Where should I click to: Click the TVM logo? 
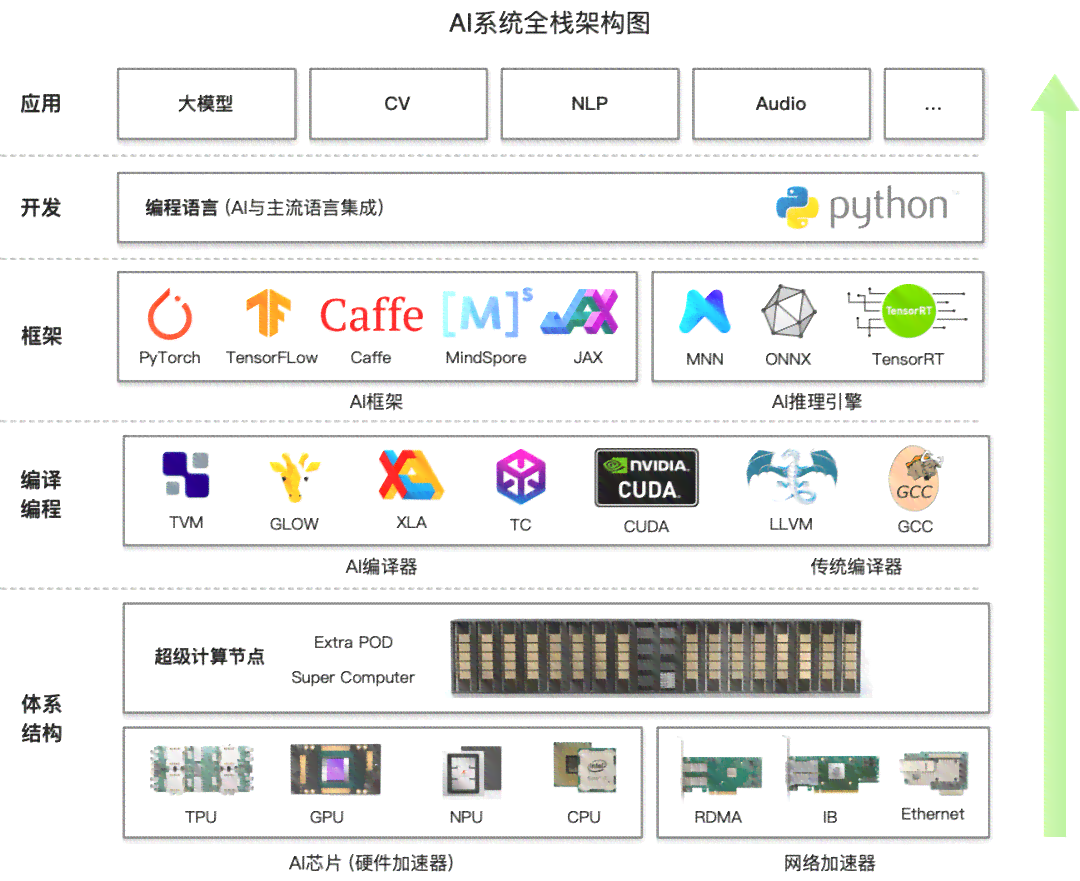tap(186, 475)
